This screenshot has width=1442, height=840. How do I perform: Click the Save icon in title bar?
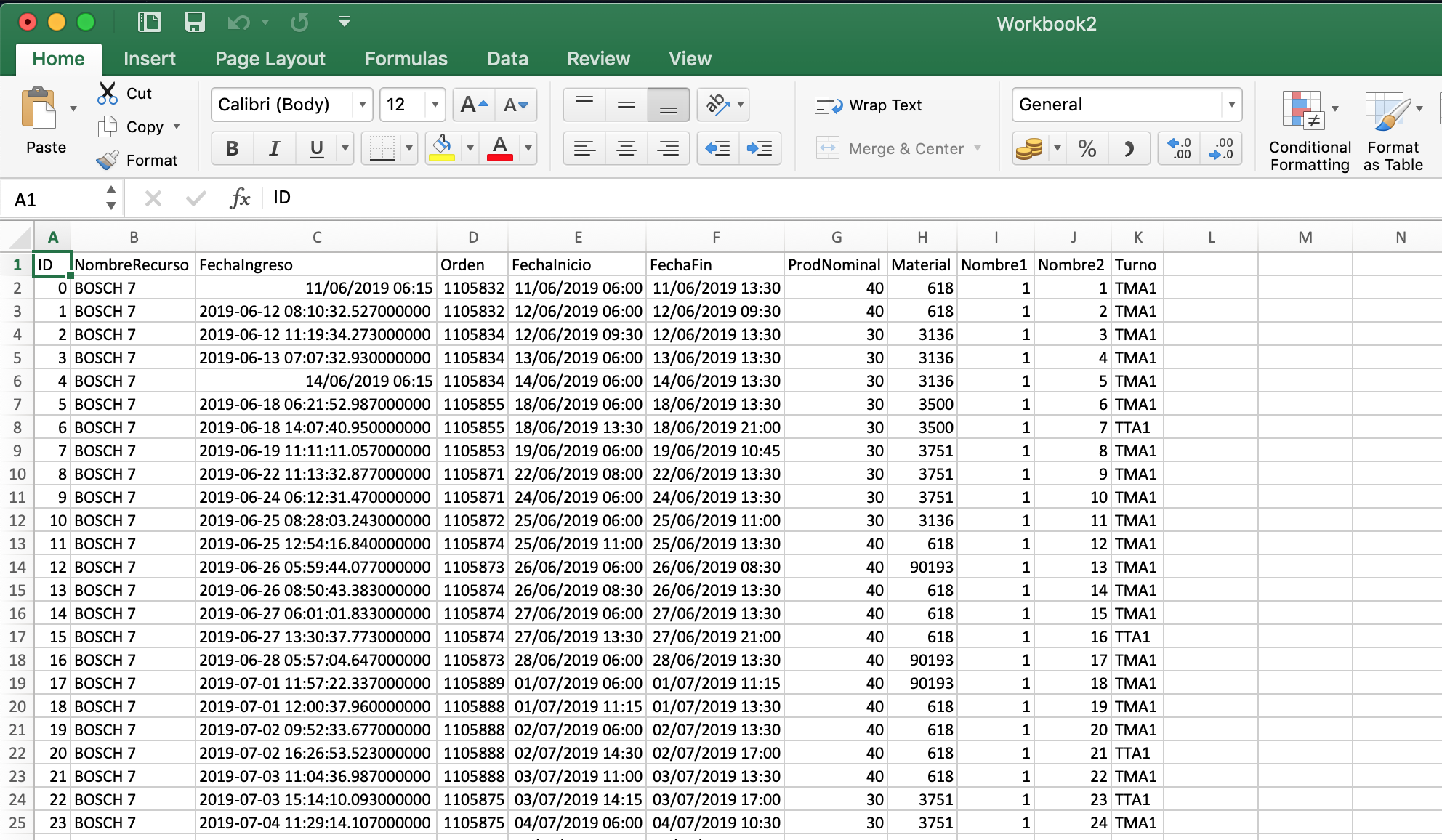point(194,23)
